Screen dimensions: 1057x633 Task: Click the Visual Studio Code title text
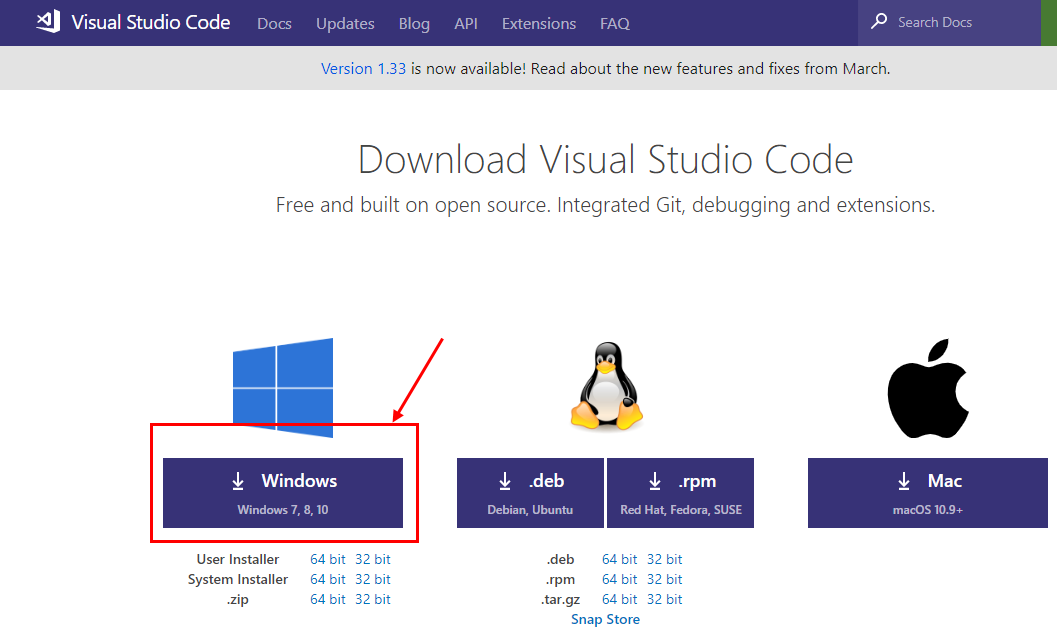coord(151,22)
